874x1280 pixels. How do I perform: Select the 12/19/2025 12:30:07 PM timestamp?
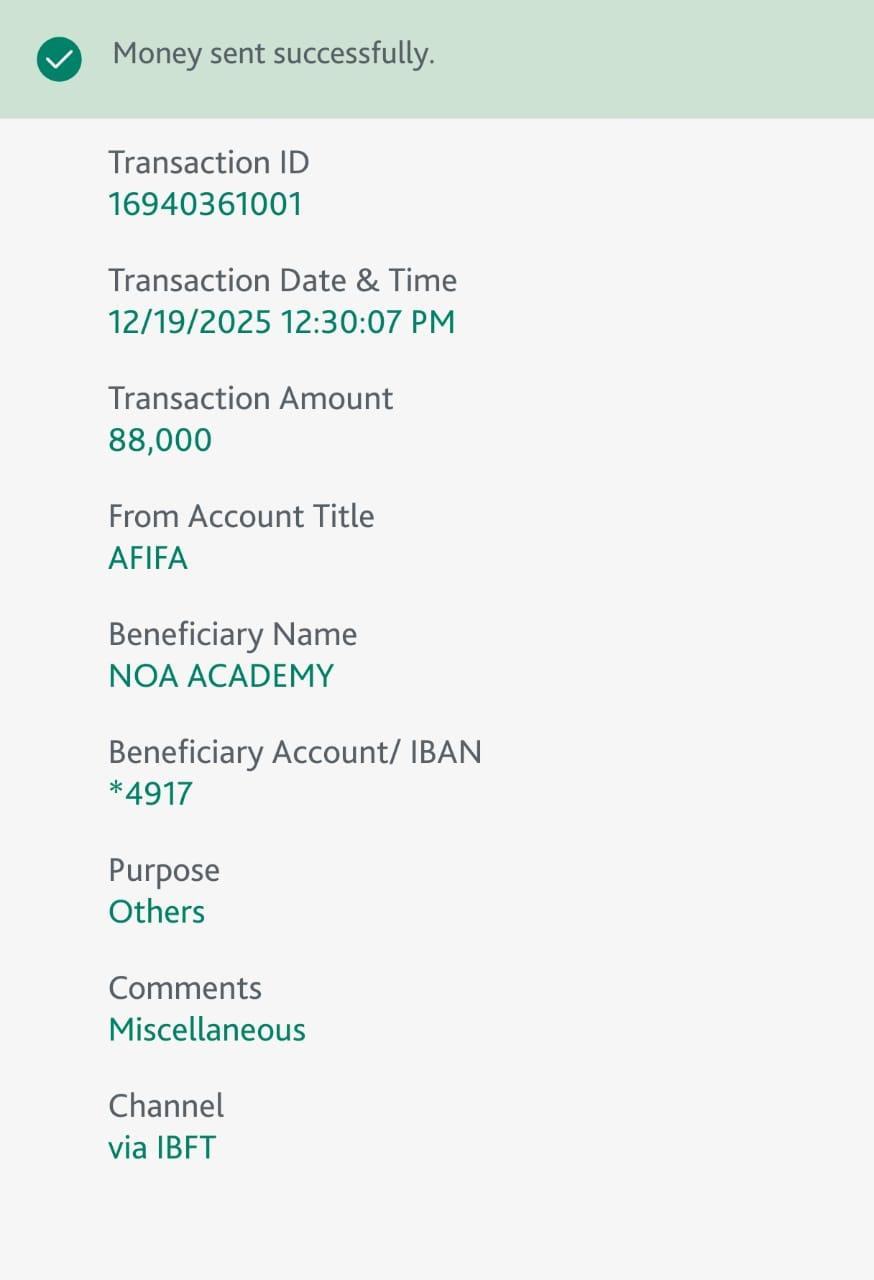coord(281,322)
